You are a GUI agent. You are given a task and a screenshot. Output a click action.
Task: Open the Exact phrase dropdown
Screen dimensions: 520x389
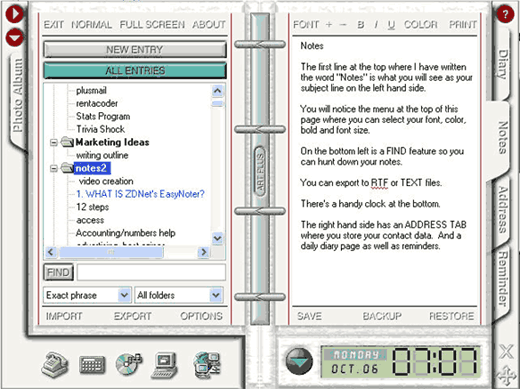(x=124, y=295)
